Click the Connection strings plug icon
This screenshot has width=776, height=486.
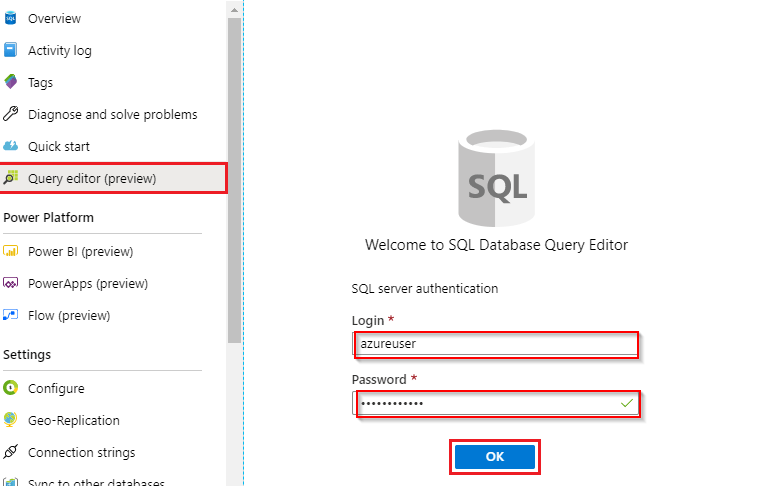click(x=10, y=451)
